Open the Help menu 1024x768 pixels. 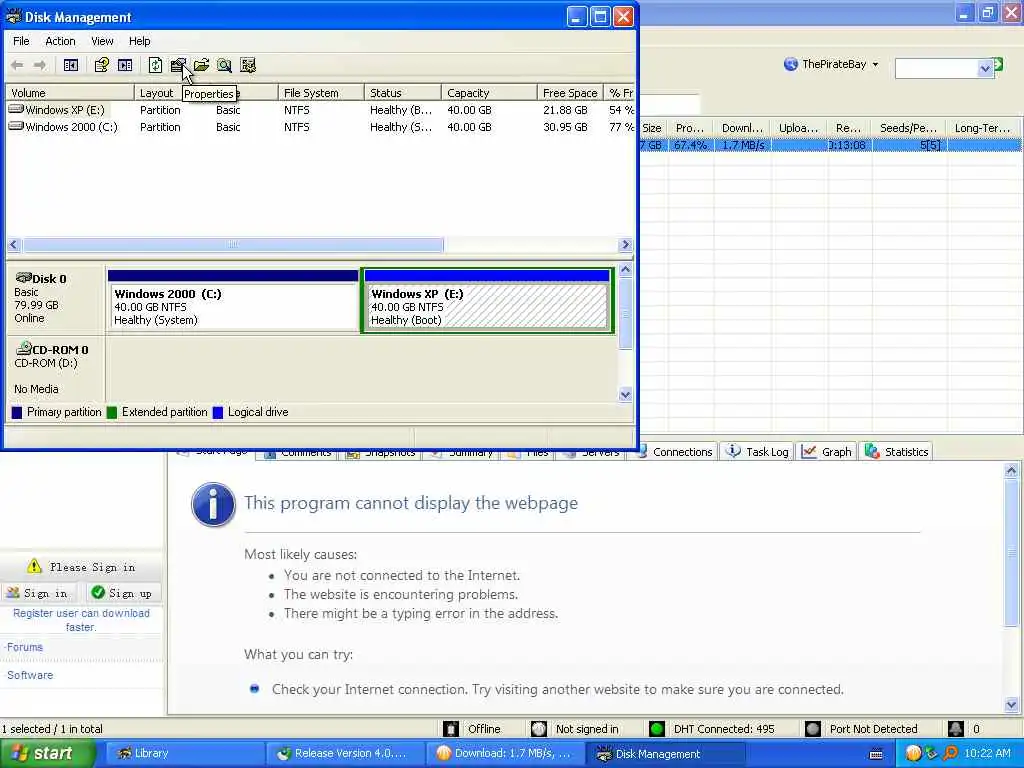[x=139, y=41]
